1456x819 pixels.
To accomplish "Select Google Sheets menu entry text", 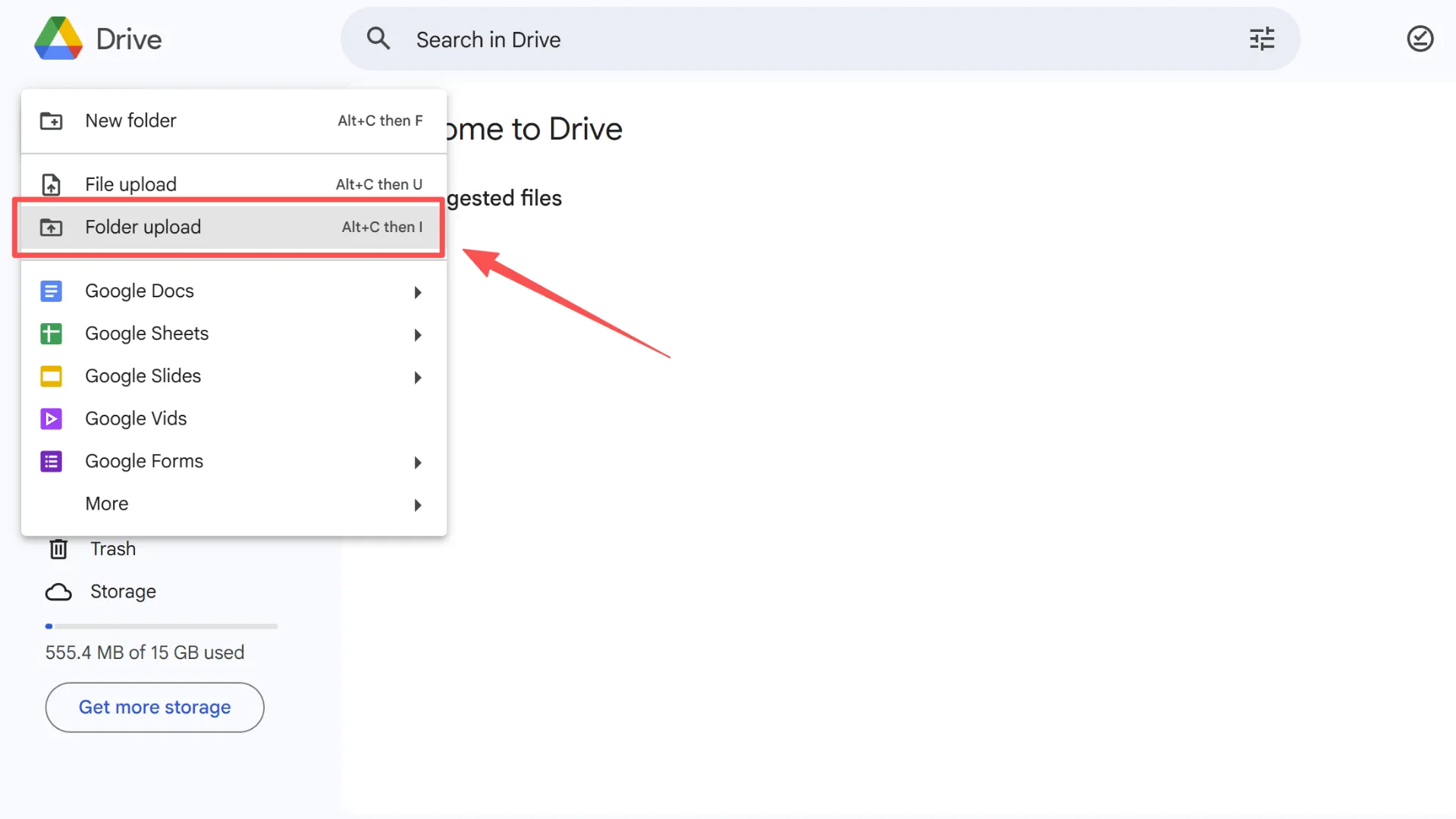I will point(146,334).
